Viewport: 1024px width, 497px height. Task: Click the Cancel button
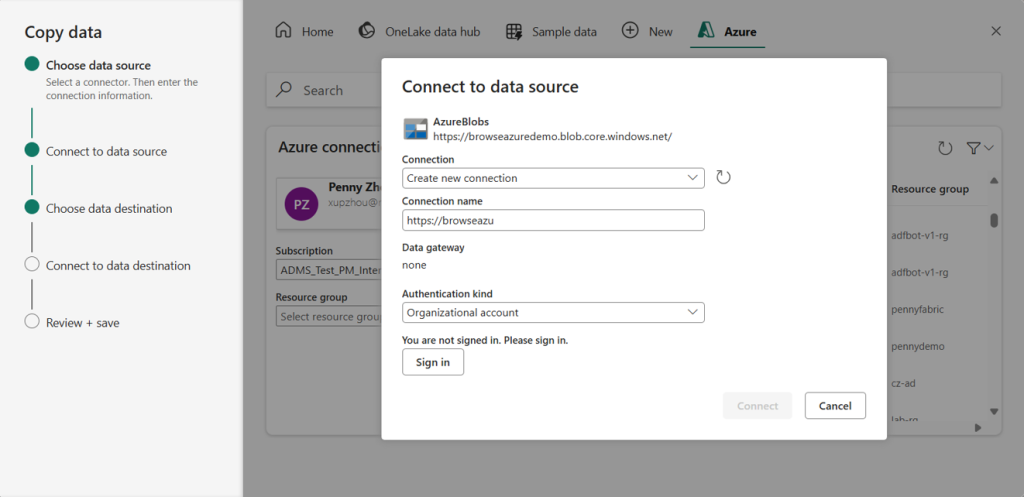[x=835, y=406]
